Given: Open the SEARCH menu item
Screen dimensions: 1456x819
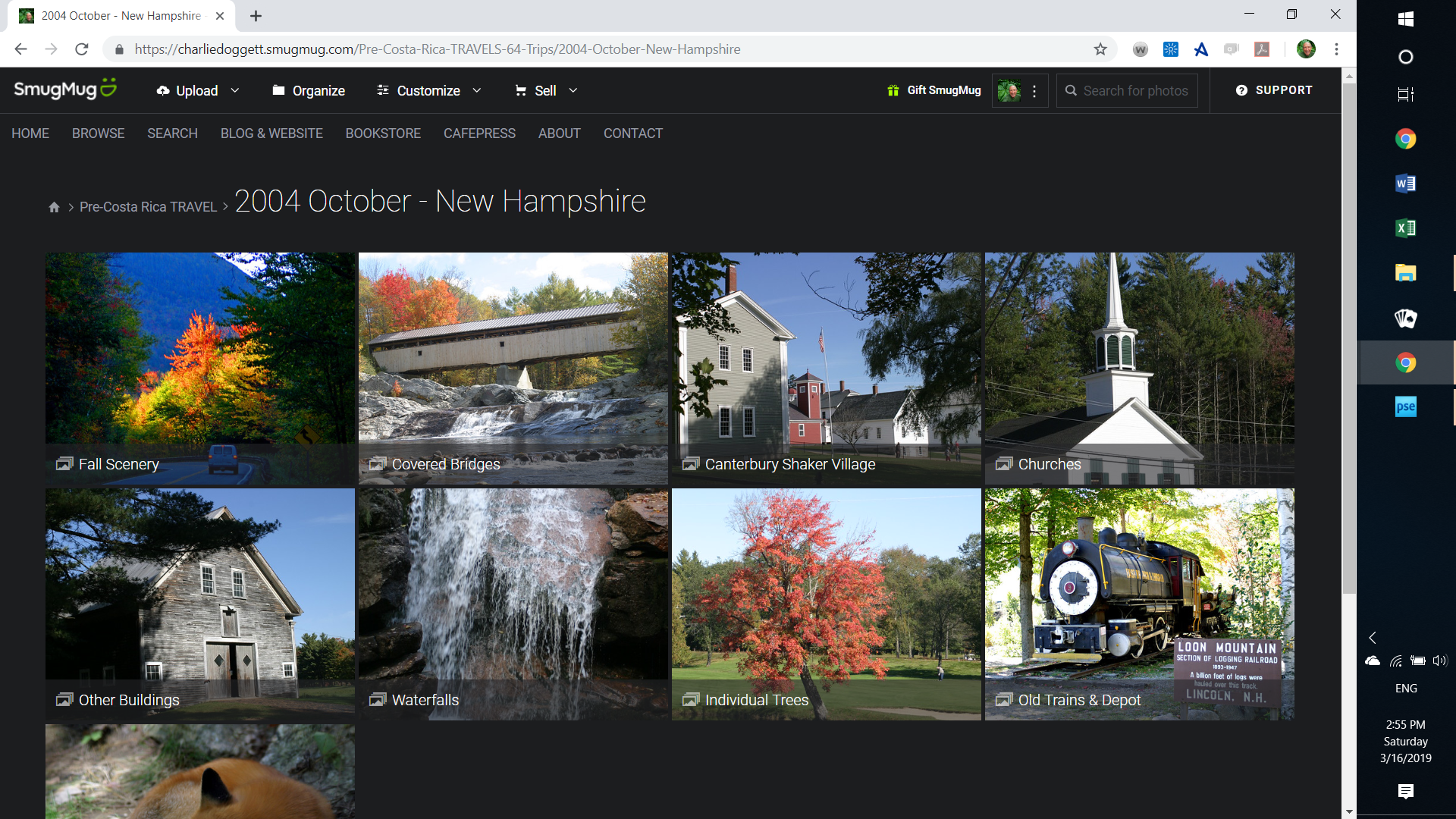Looking at the screenshot, I should coord(172,133).
